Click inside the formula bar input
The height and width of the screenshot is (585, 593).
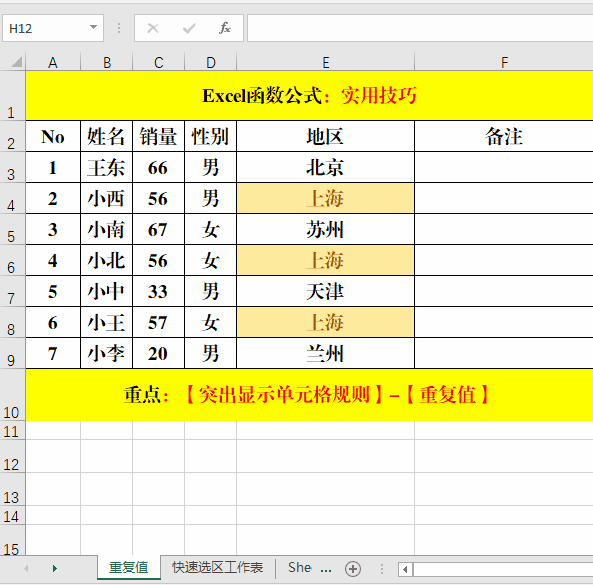point(420,28)
